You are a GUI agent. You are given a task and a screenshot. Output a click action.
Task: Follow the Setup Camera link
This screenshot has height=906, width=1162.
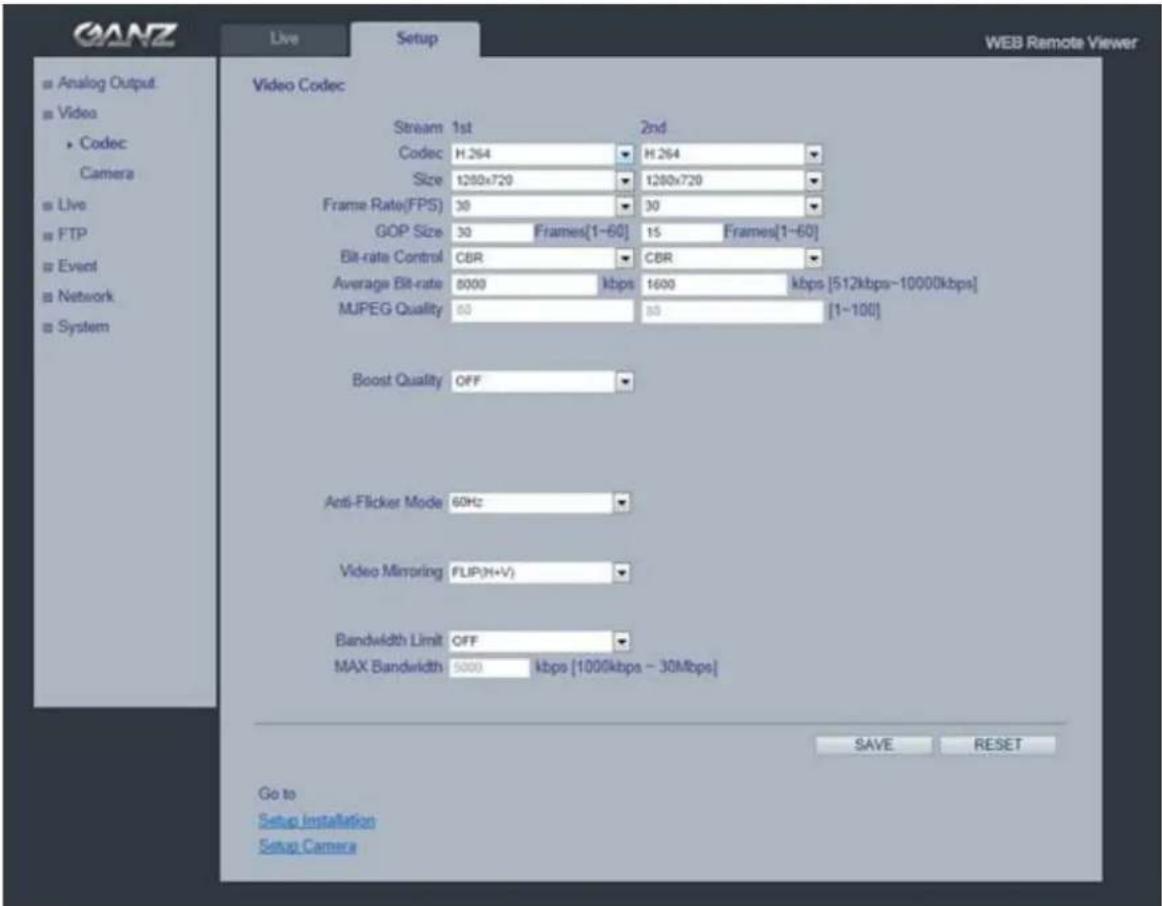point(307,846)
